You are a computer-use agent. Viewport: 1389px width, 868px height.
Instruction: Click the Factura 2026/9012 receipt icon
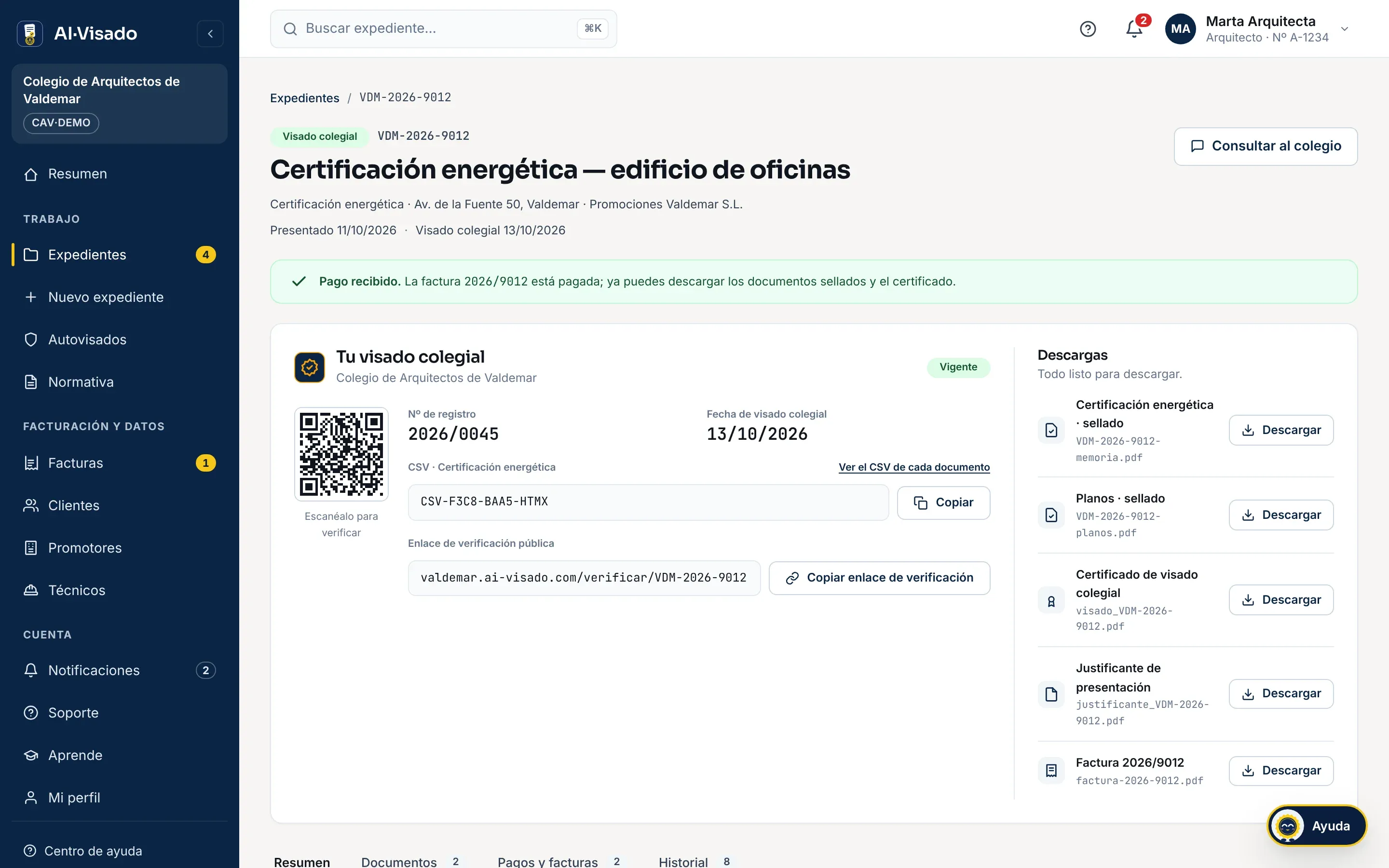[1051, 771]
